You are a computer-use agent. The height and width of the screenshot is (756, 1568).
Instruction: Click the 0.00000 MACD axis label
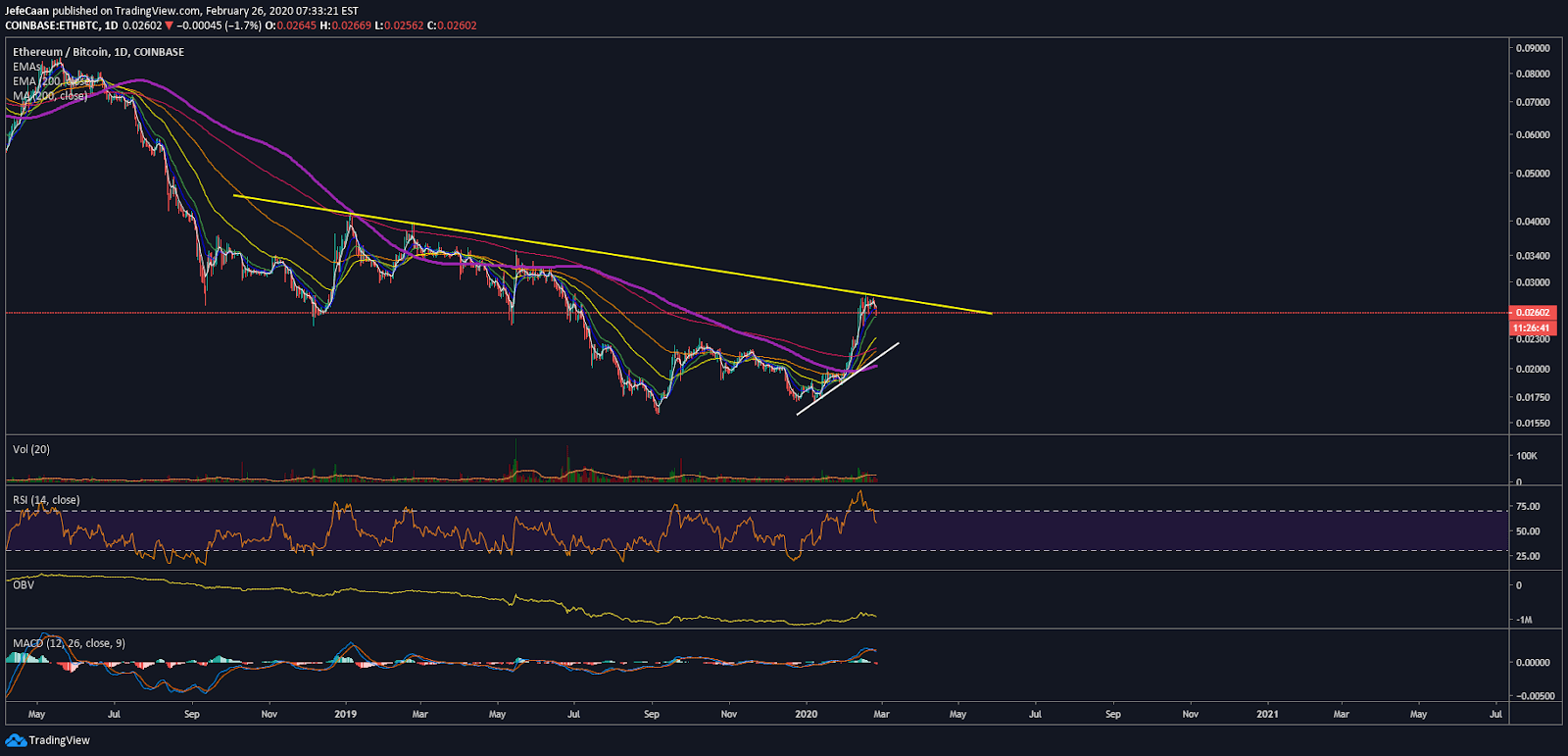click(x=1533, y=663)
